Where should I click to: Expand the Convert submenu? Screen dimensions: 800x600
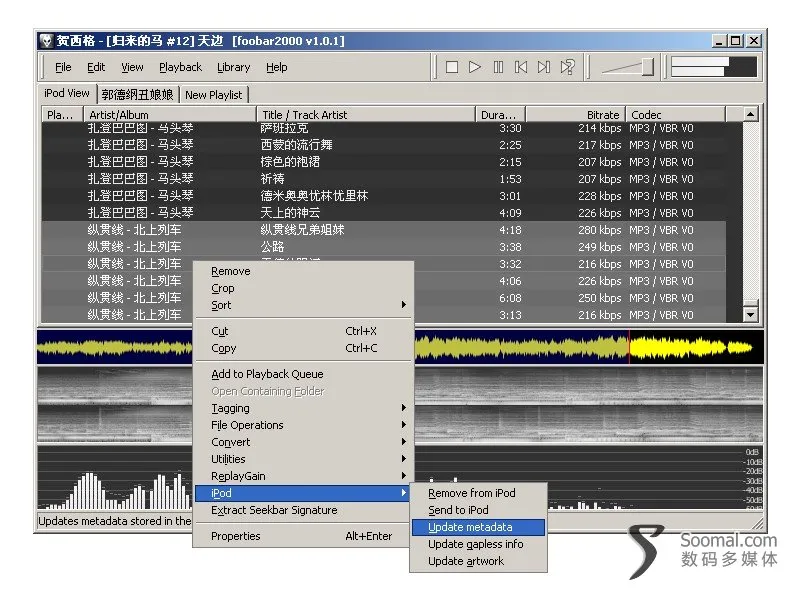point(303,442)
